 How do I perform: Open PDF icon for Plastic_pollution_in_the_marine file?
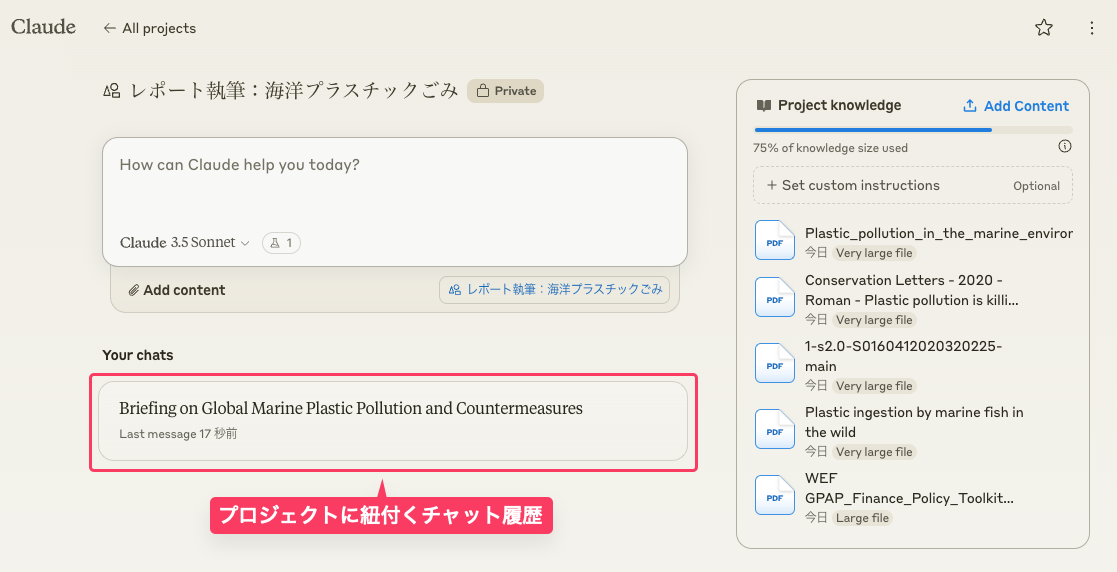click(774, 241)
